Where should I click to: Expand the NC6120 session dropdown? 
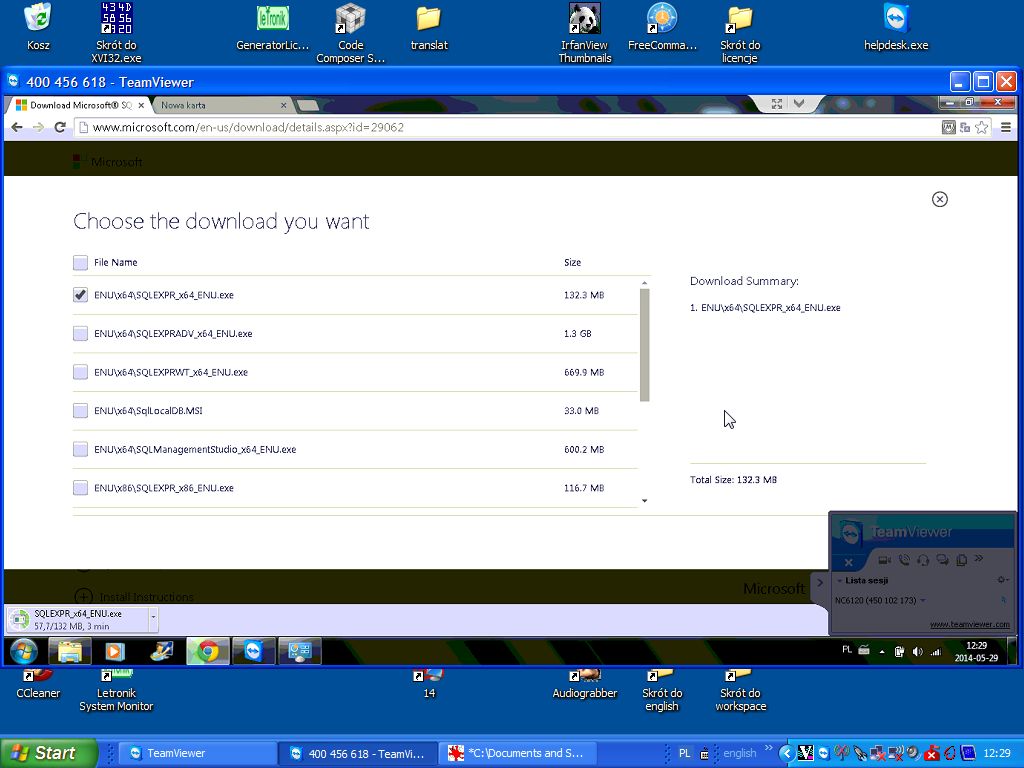click(x=922, y=601)
